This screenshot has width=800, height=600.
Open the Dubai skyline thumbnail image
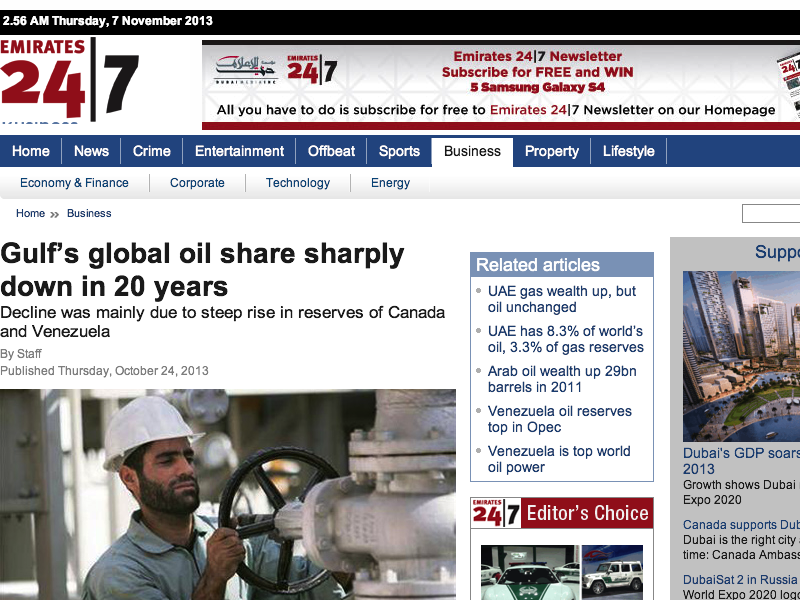[x=741, y=355]
